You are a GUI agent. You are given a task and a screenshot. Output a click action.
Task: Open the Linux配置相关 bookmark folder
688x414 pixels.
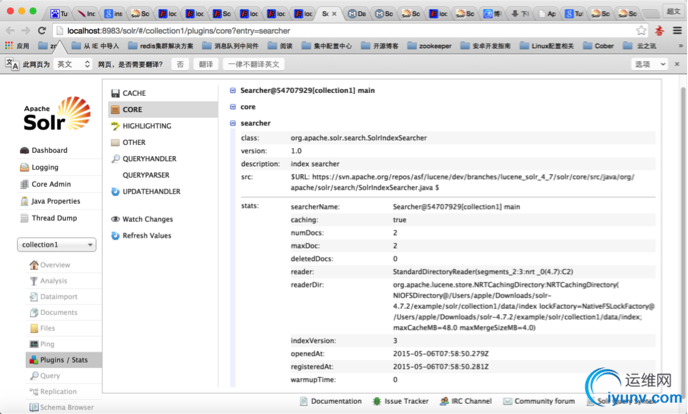click(x=547, y=46)
